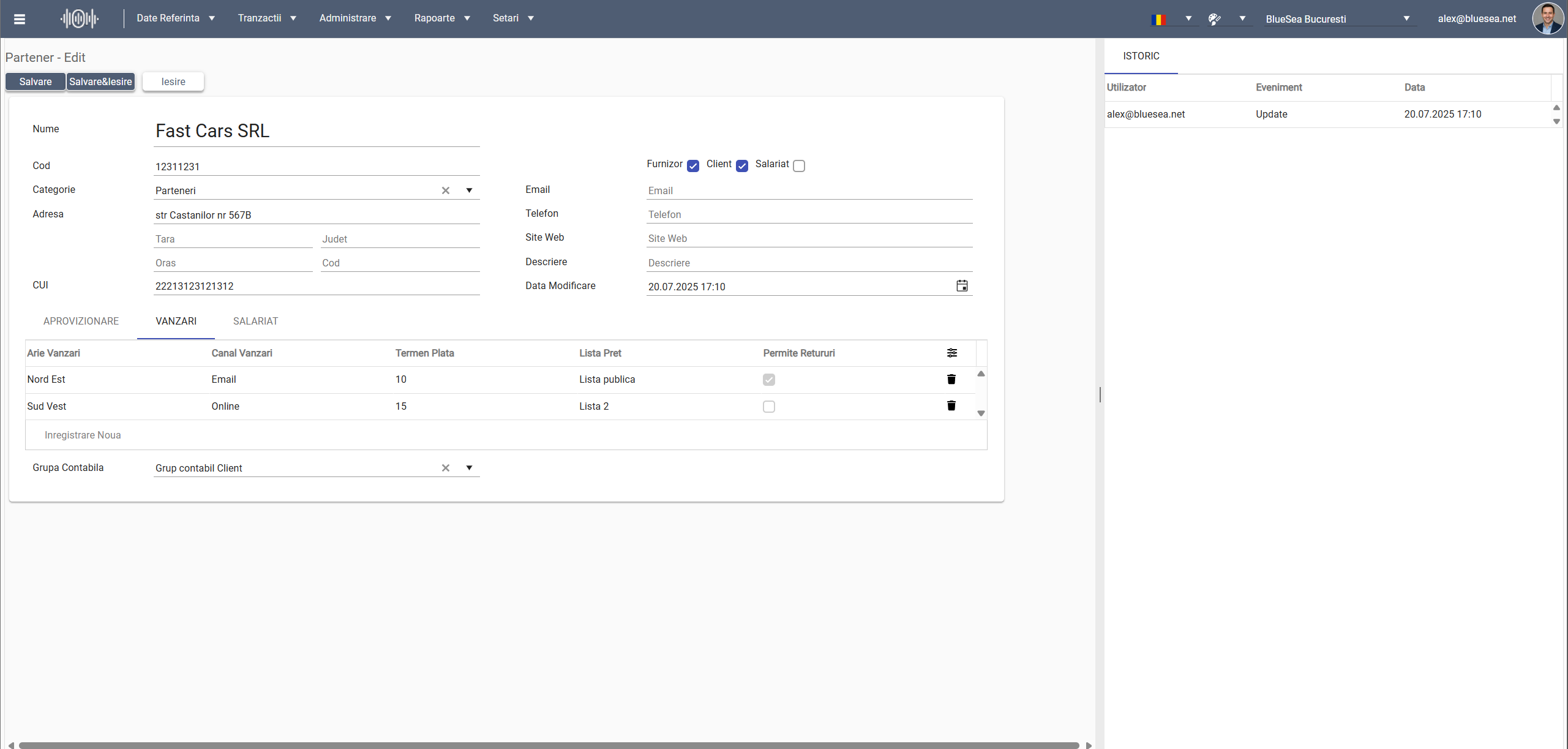Open table column settings icon
Screen dimensions: 1568x749
click(951, 353)
